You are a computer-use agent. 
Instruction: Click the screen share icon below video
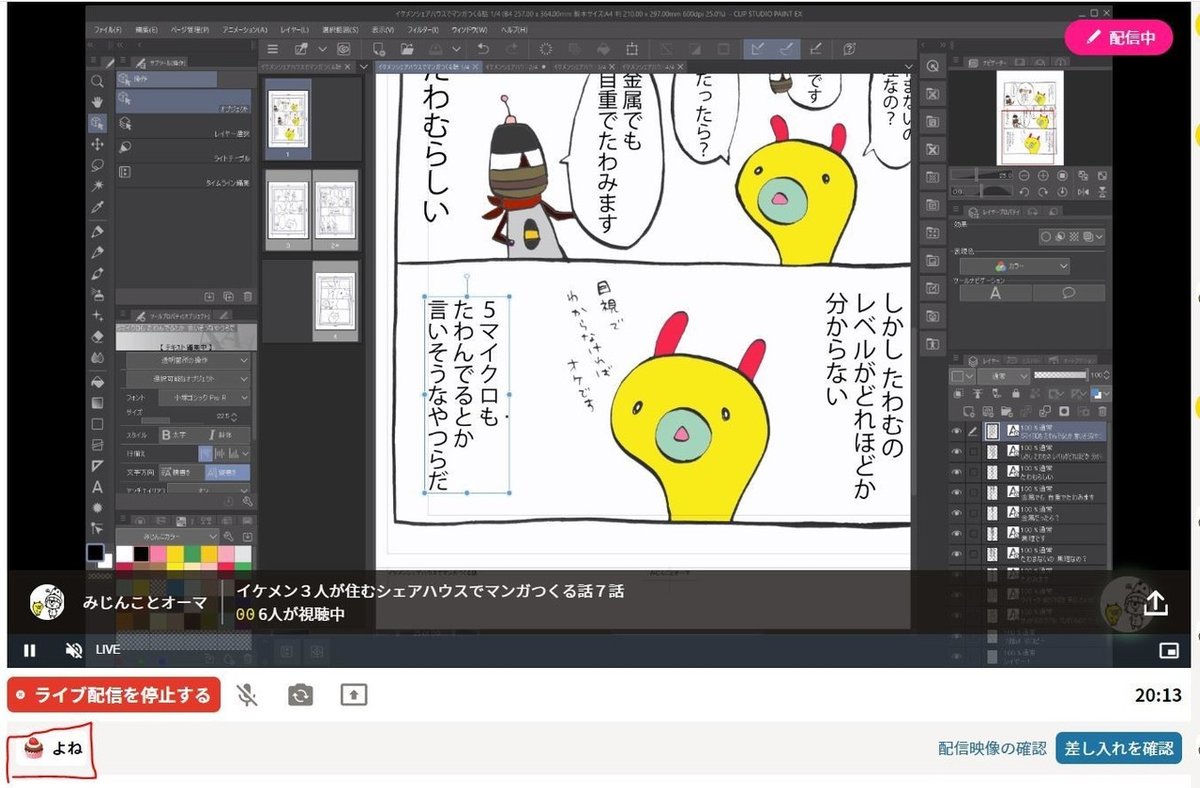point(353,695)
